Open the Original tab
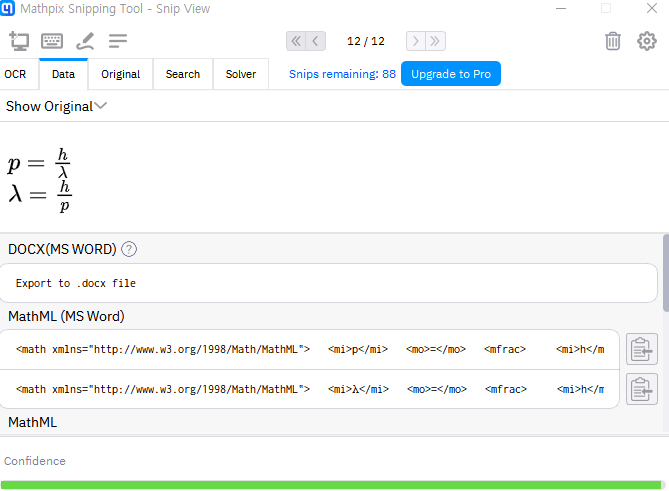Viewport: 669px width, 491px height. [x=120, y=74]
